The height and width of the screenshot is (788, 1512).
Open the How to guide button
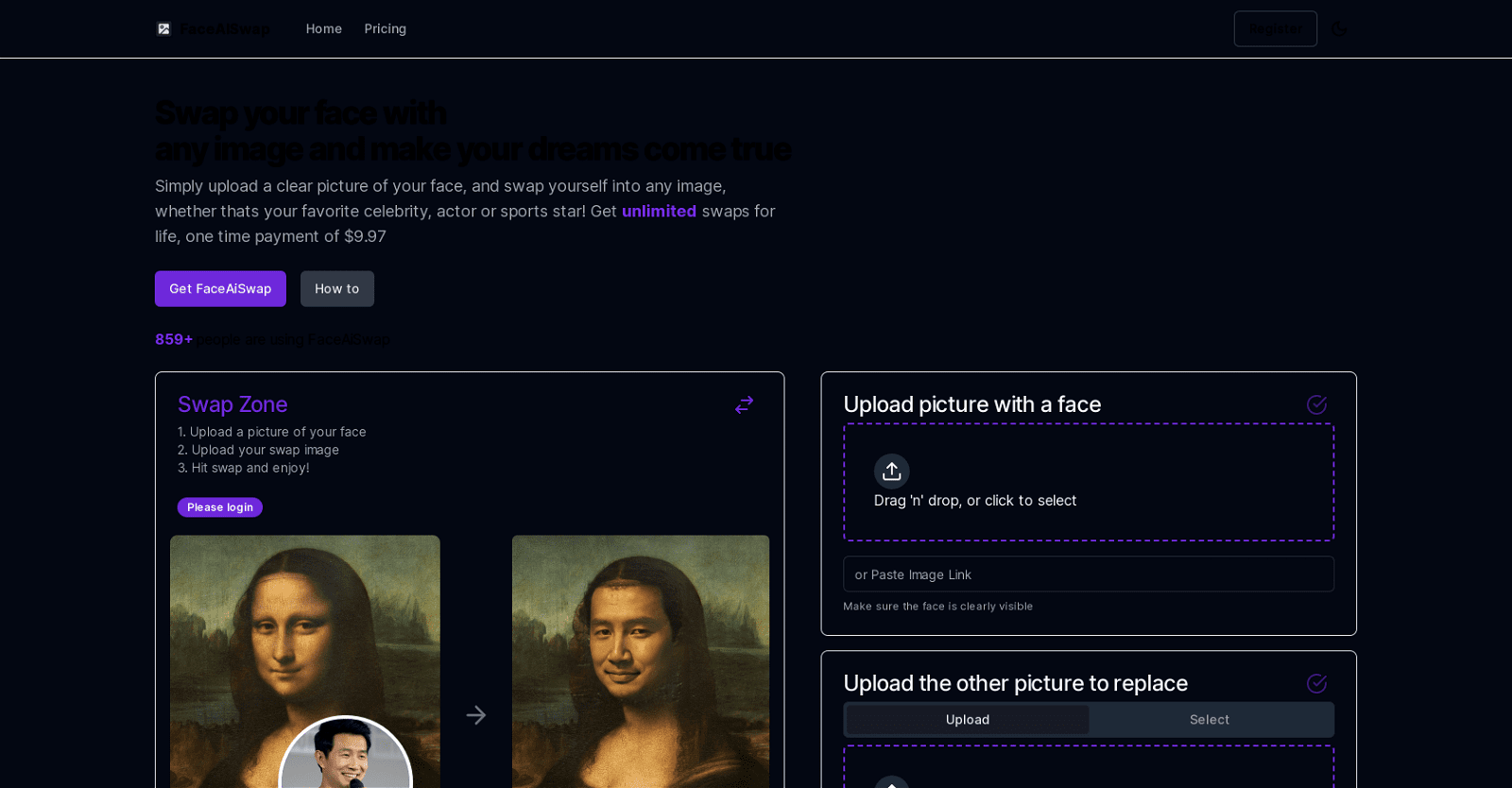click(337, 289)
